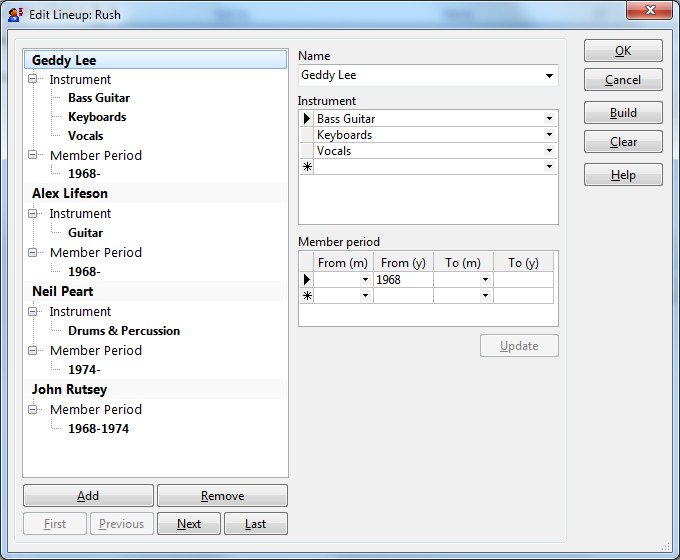Click the Keyboards row selector in Instrument grid

pos(307,134)
